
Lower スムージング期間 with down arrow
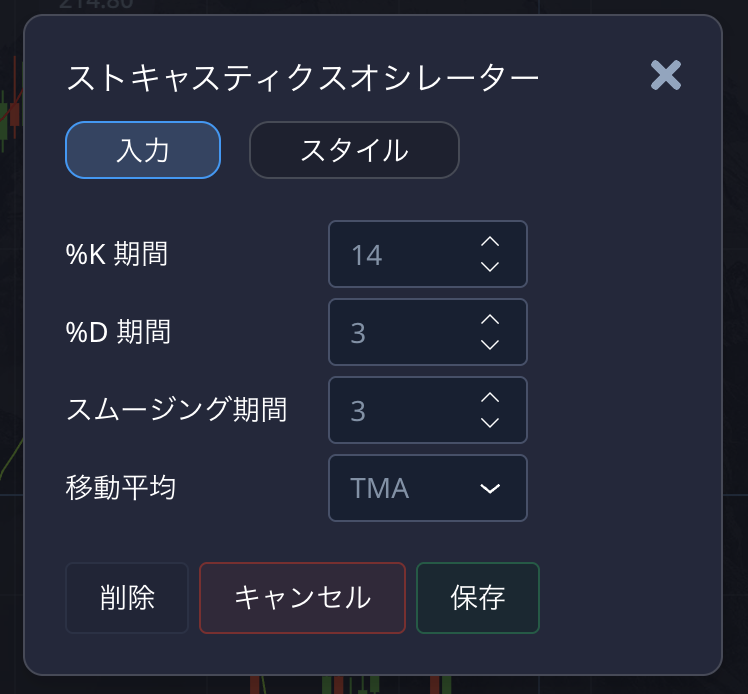click(x=489, y=423)
